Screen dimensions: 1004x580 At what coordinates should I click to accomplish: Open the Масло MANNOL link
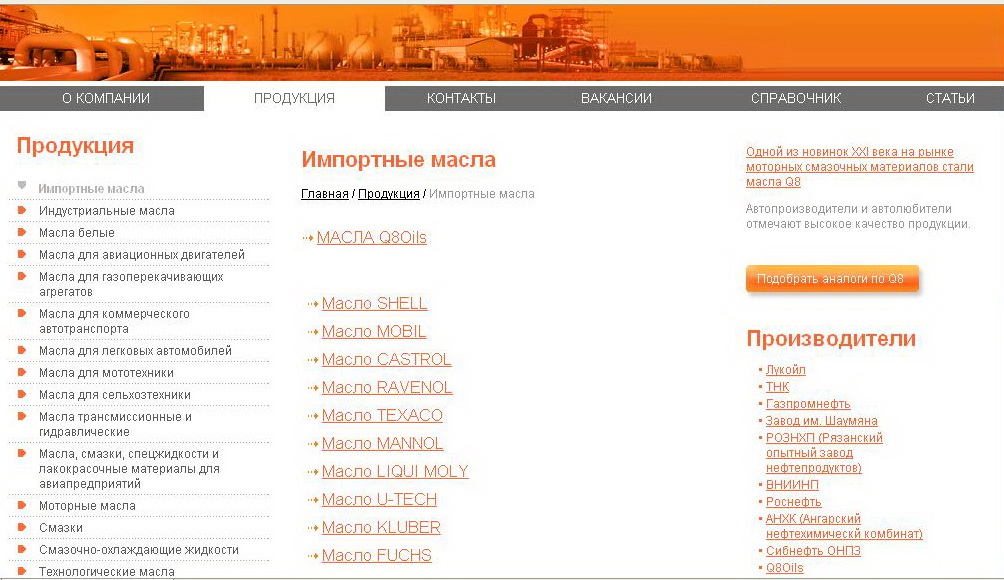pyautogui.click(x=382, y=443)
